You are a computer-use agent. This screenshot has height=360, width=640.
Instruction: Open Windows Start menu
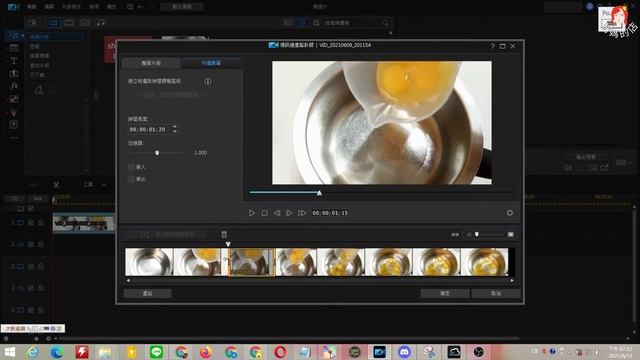coord(9,352)
